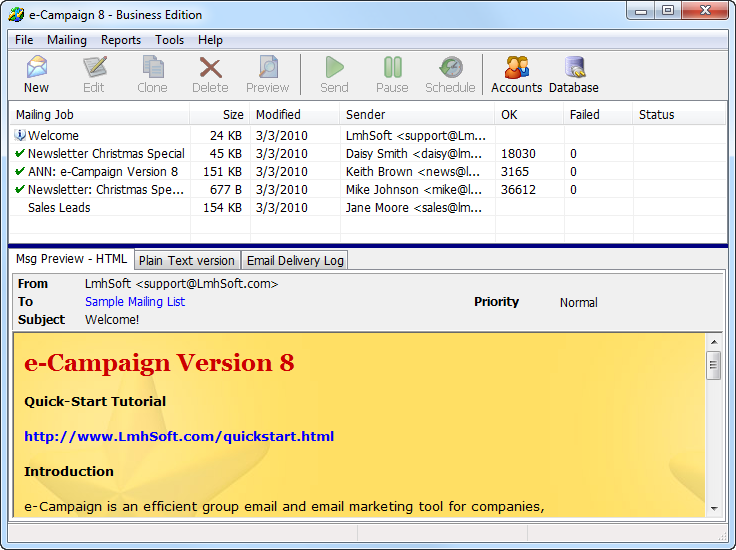Open the Accounts manager

[x=517, y=75]
